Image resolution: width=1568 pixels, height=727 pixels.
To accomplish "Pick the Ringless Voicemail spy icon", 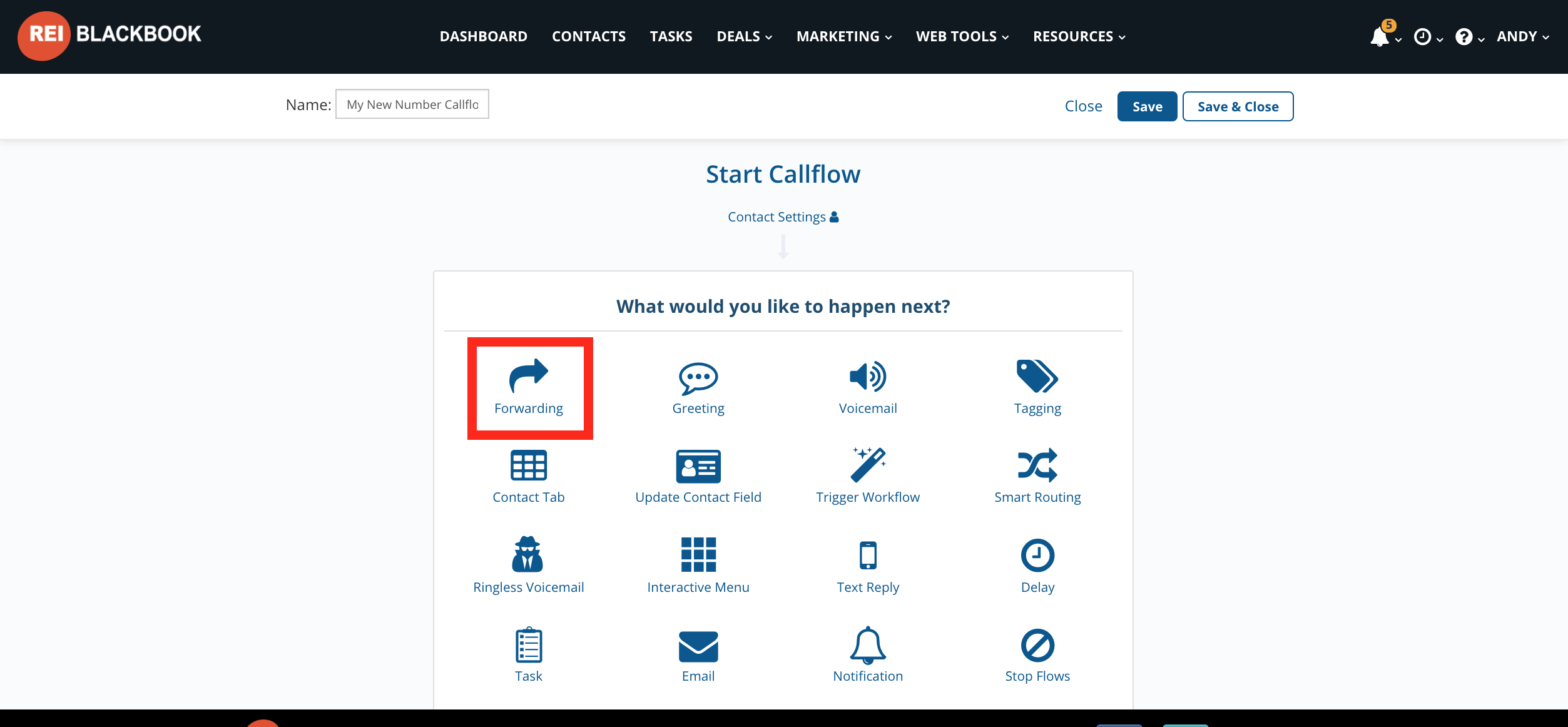I will point(527,554).
